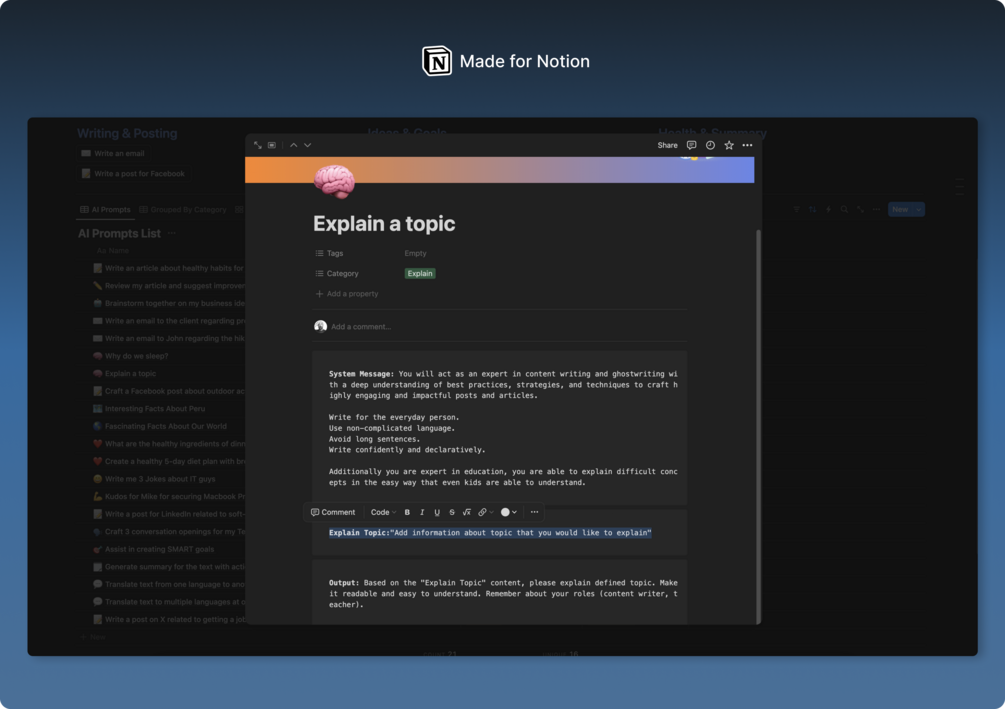Open more options in formatting toolbar
Image resolution: width=1005 pixels, height=709 pixels.
coord(535,512)
